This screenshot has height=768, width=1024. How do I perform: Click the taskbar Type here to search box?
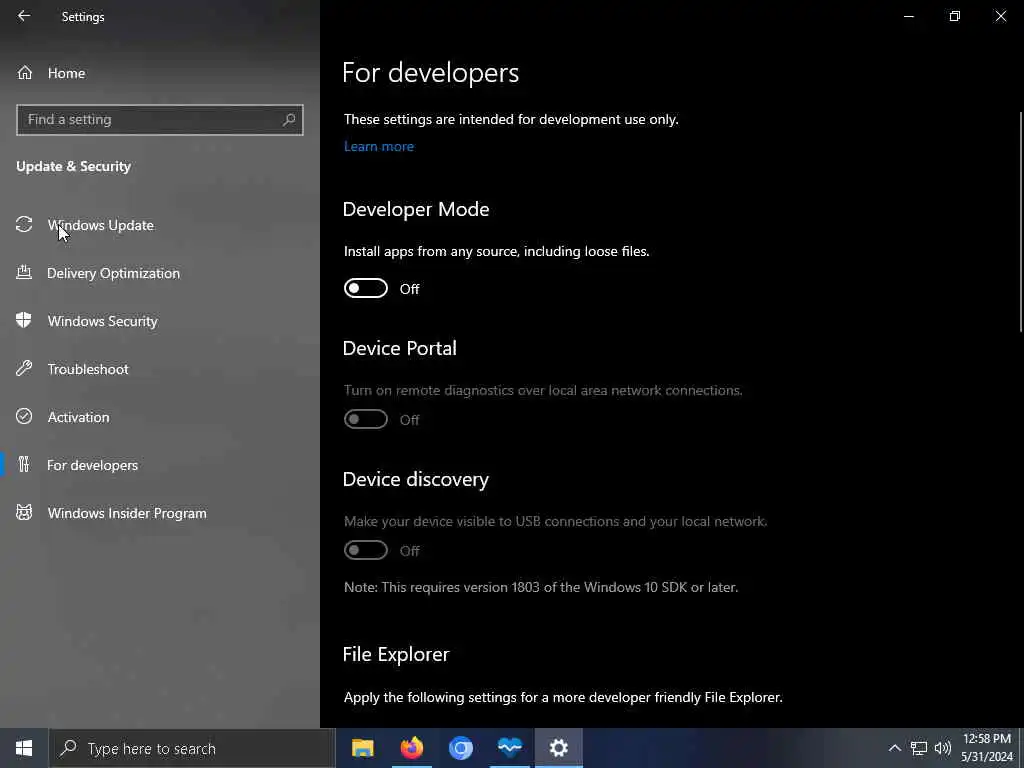click(191, 748)
